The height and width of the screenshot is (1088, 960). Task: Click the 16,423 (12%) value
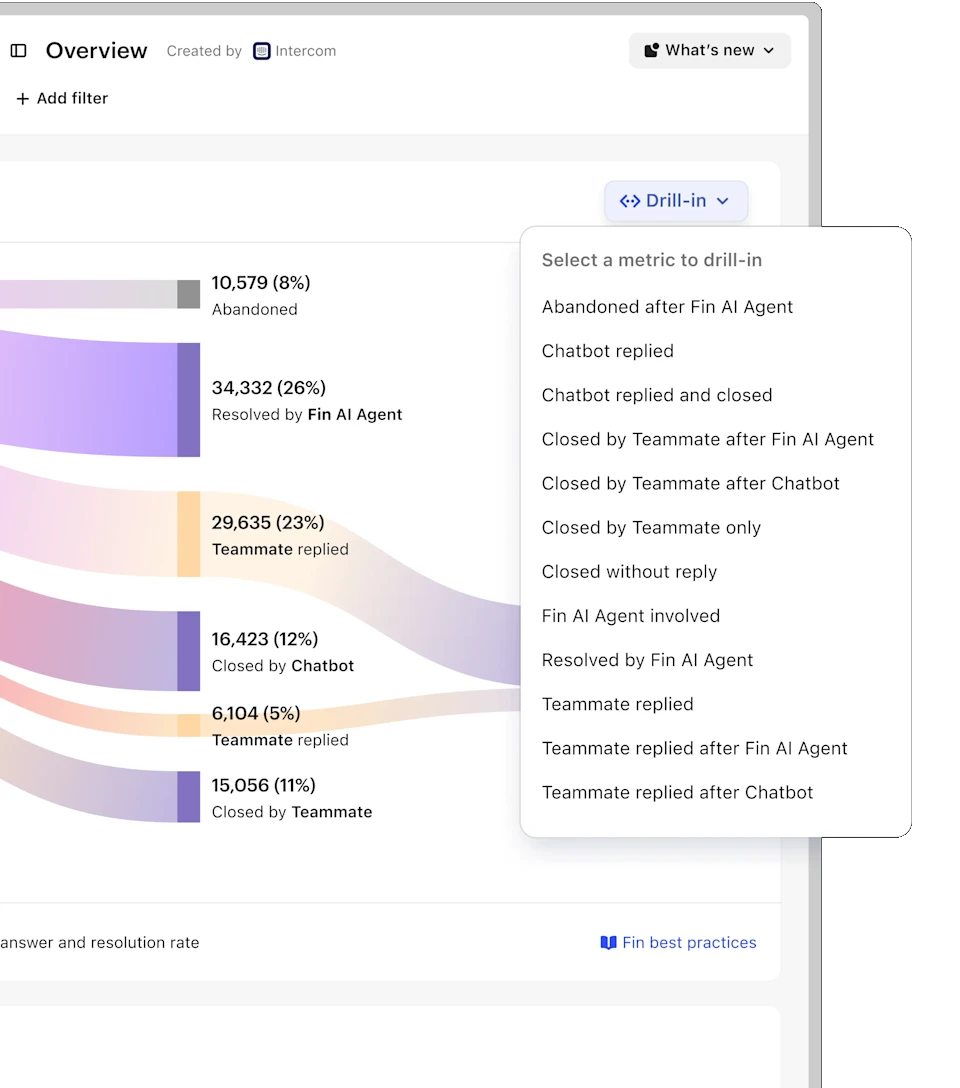click(x=265, y=639)
